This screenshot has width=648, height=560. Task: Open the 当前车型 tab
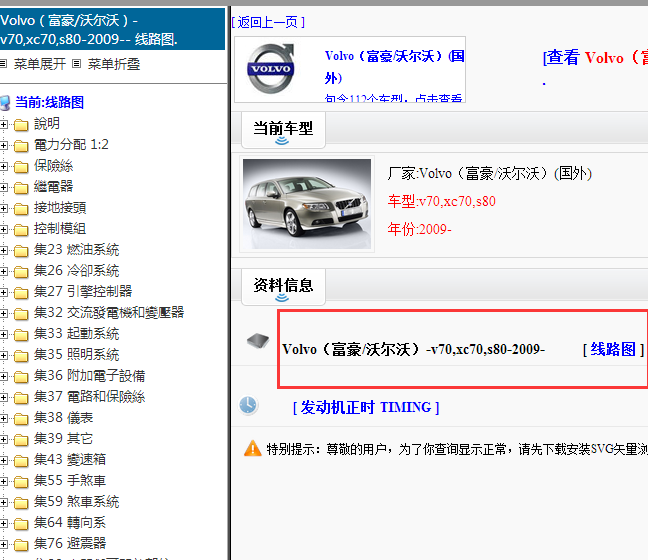tap(283, 130)
